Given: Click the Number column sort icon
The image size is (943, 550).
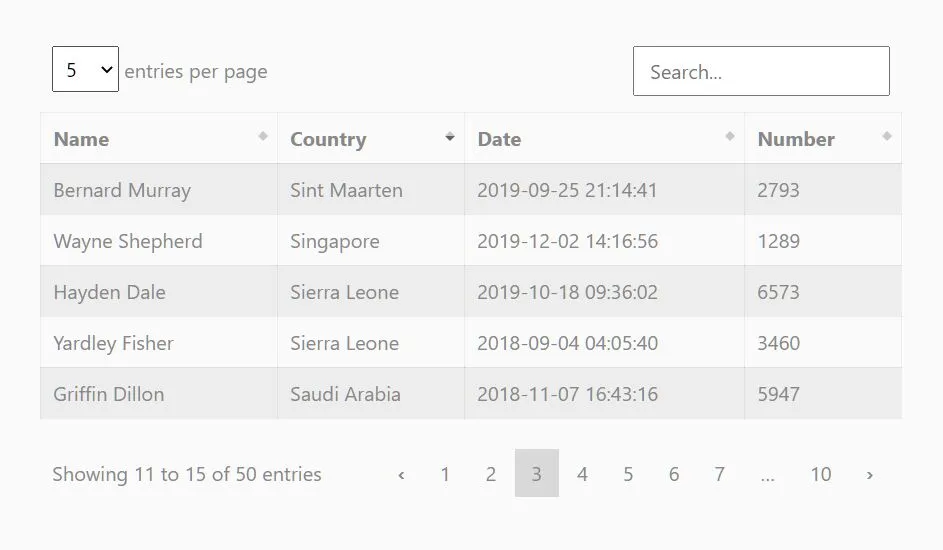Looking at the screenshot, I should point(886,136).
